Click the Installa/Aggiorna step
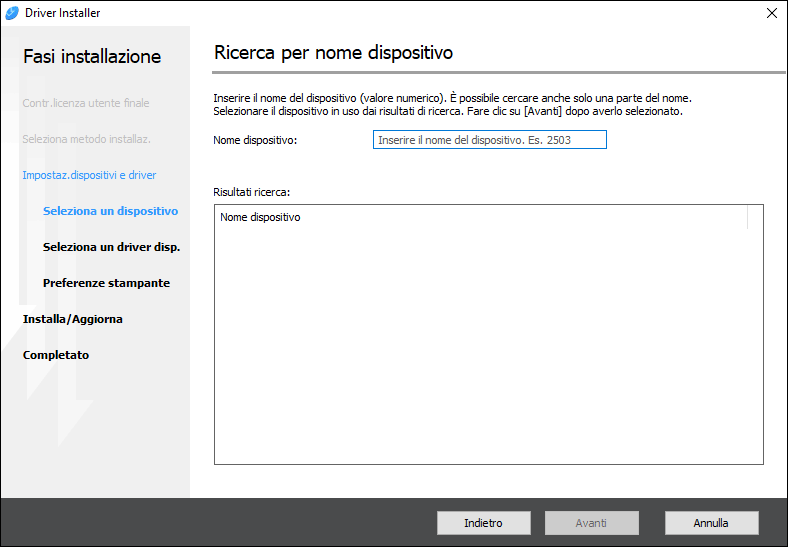788x547 pixels. click(73, 319)
